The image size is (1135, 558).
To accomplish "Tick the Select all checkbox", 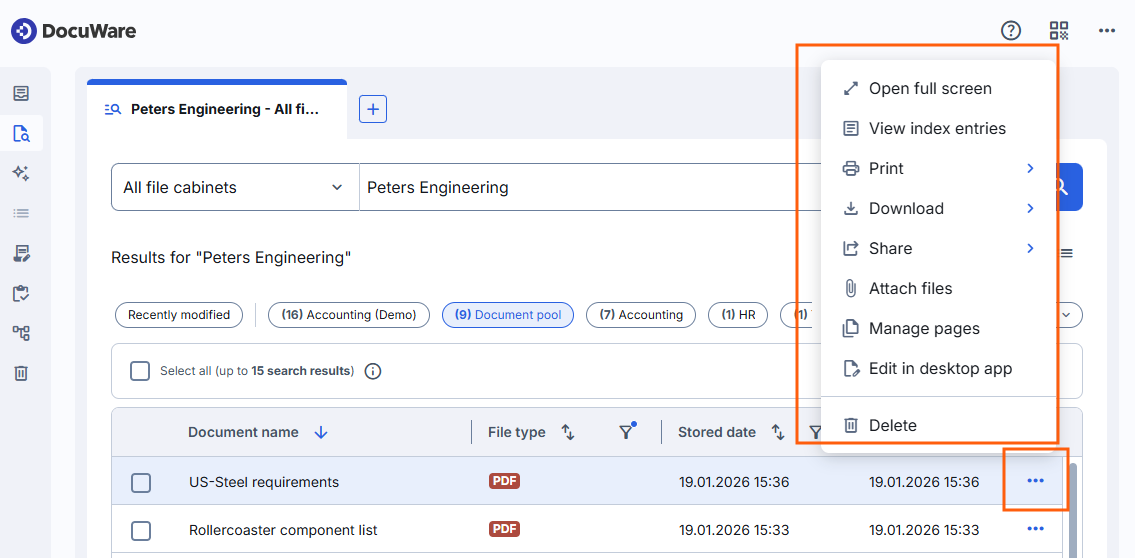I will pos(140,371).
